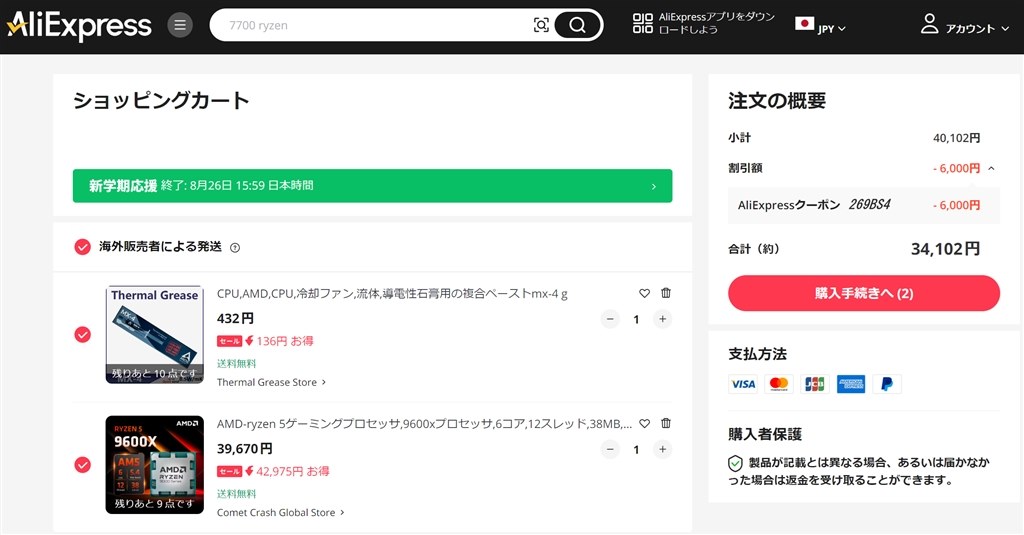Click the search field with 7700 ryzen

pos(379,25)
